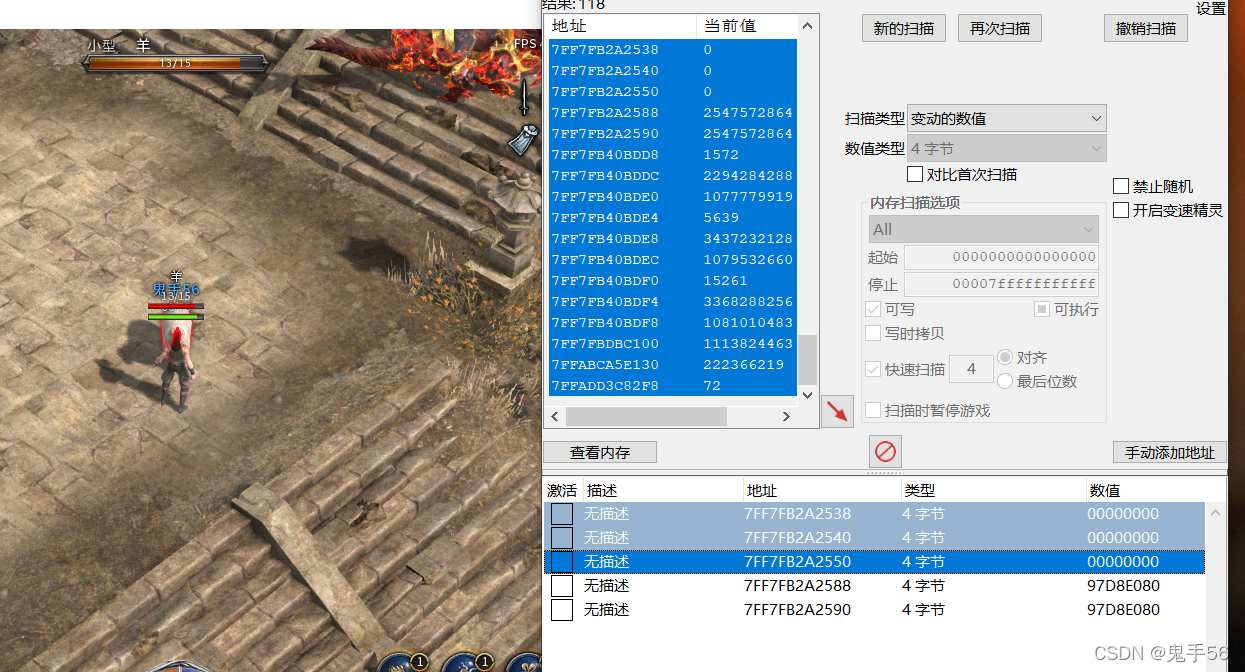Viewport: 1245px width, 672px height.
Task: Click the 激活 column header in address table
Action: 562,491
